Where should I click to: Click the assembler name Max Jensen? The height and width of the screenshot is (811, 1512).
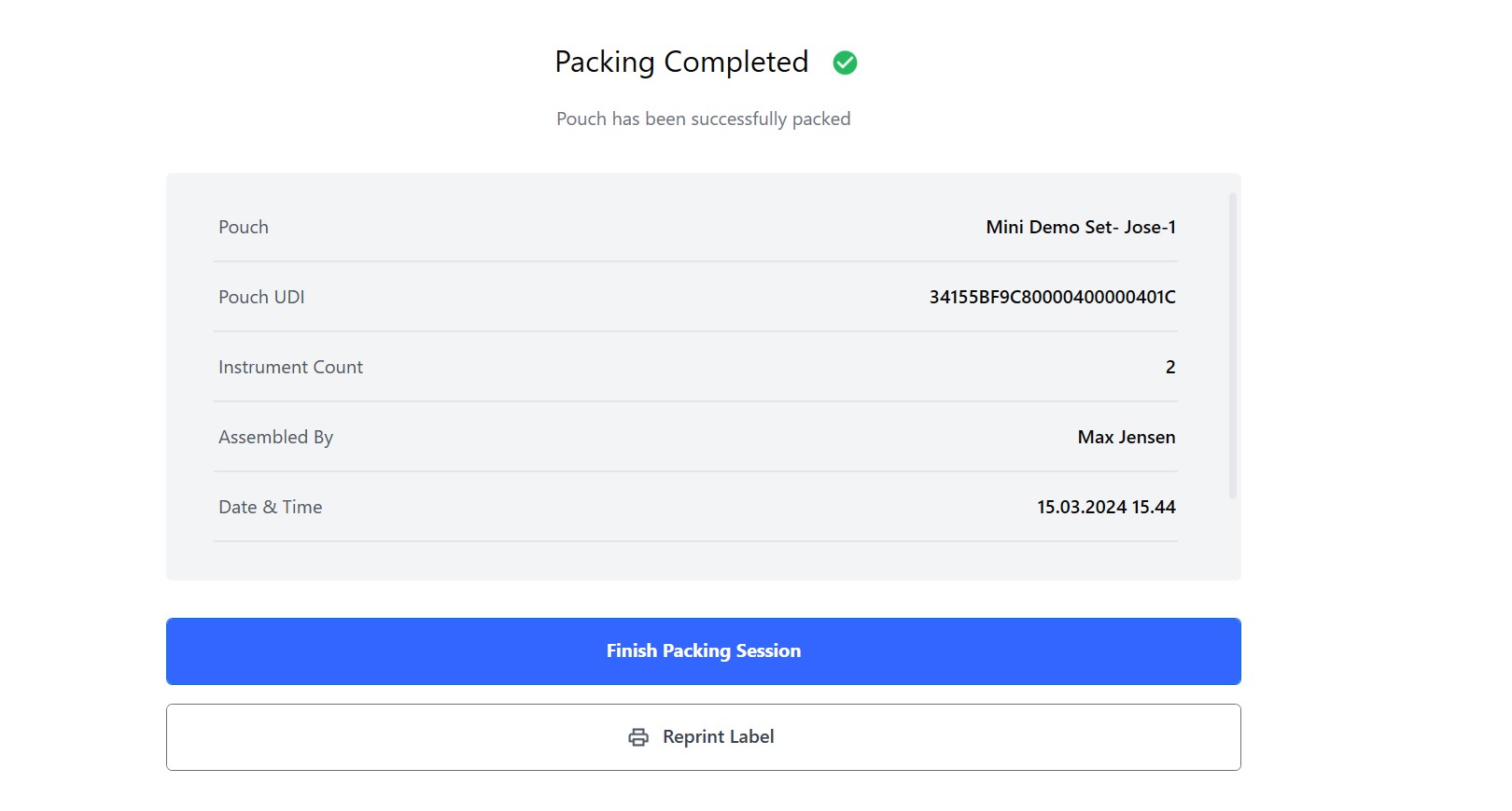click(x=1127, y=437)
